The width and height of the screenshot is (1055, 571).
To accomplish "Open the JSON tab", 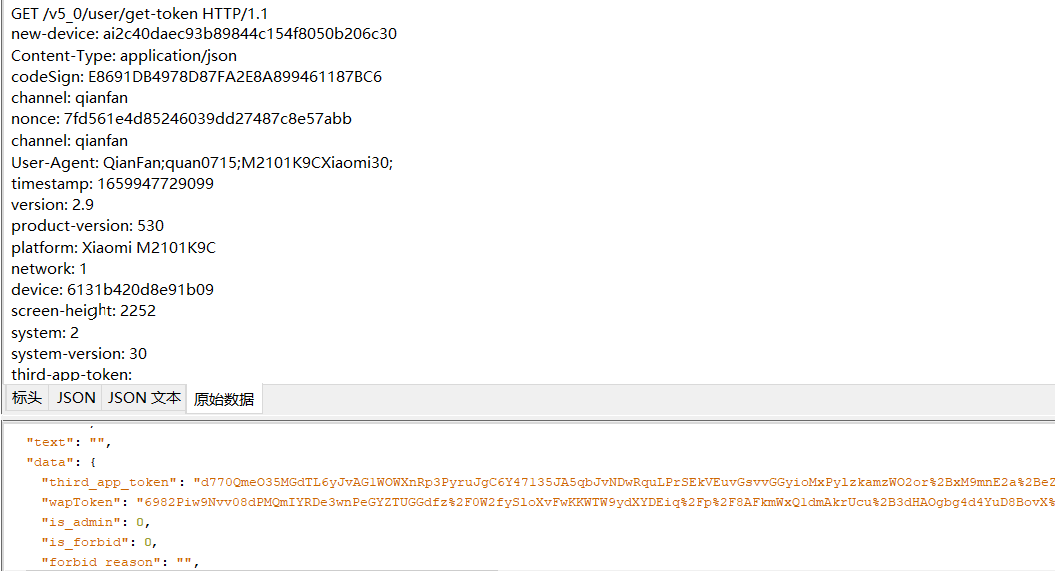I will pyautogui.click(x=75, y=398).
